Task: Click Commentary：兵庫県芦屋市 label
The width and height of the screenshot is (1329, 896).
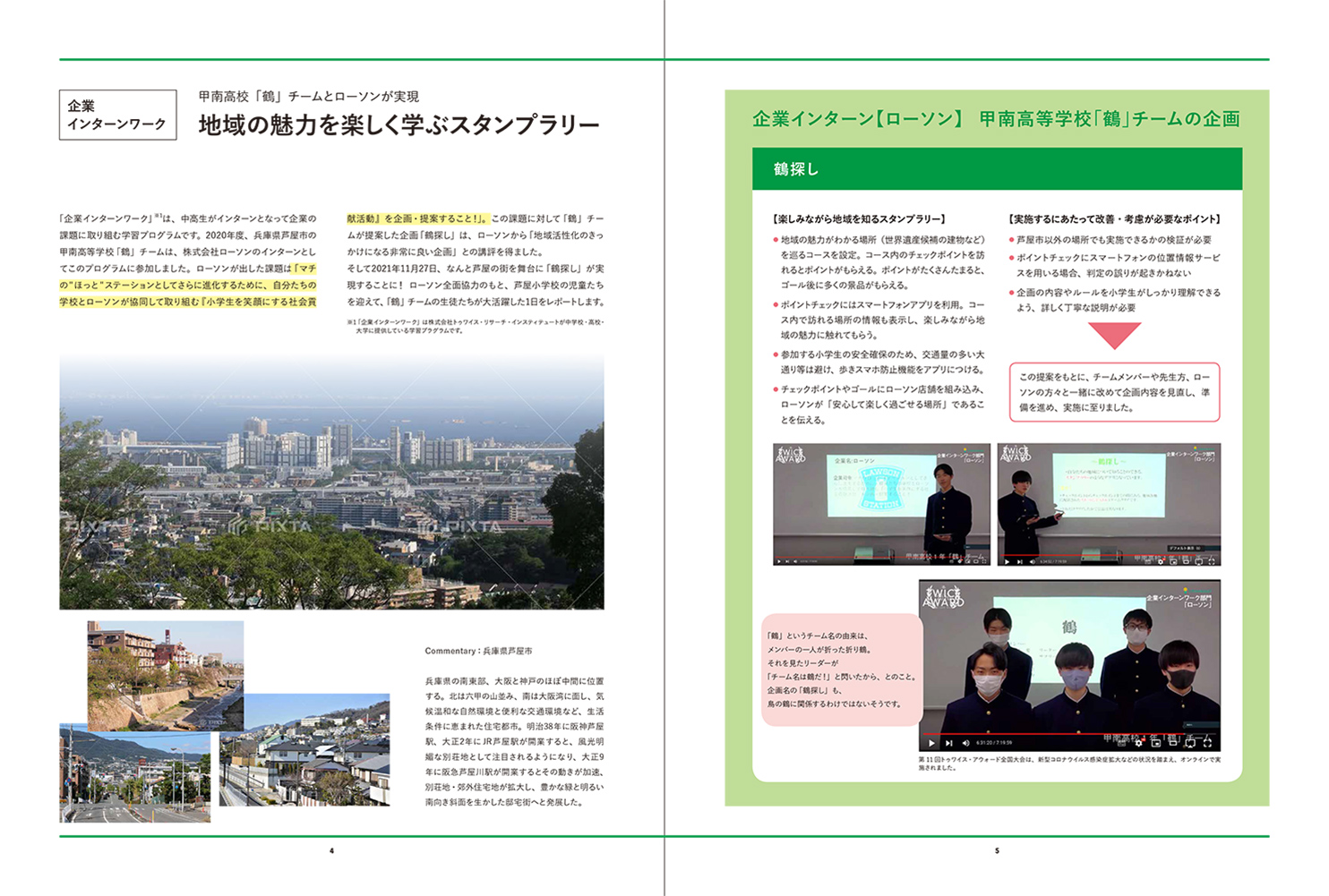Action: coord(478,651)
